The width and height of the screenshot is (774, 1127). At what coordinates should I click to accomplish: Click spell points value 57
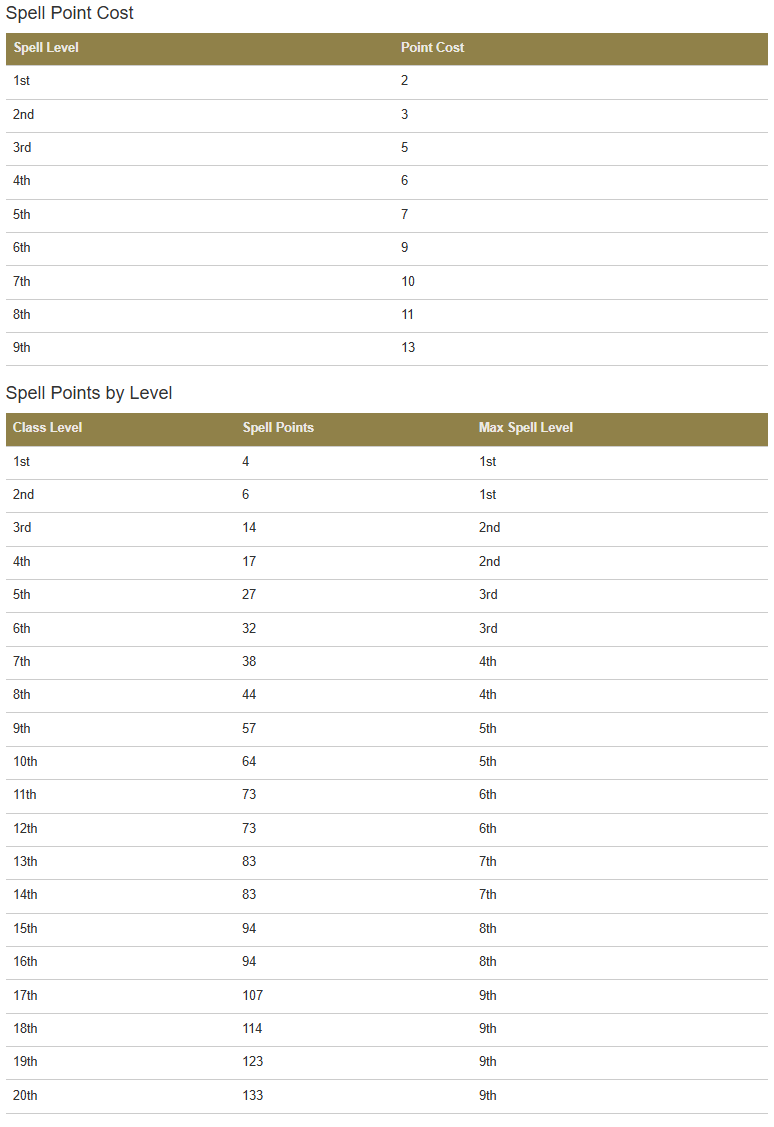tap(249, 729)
